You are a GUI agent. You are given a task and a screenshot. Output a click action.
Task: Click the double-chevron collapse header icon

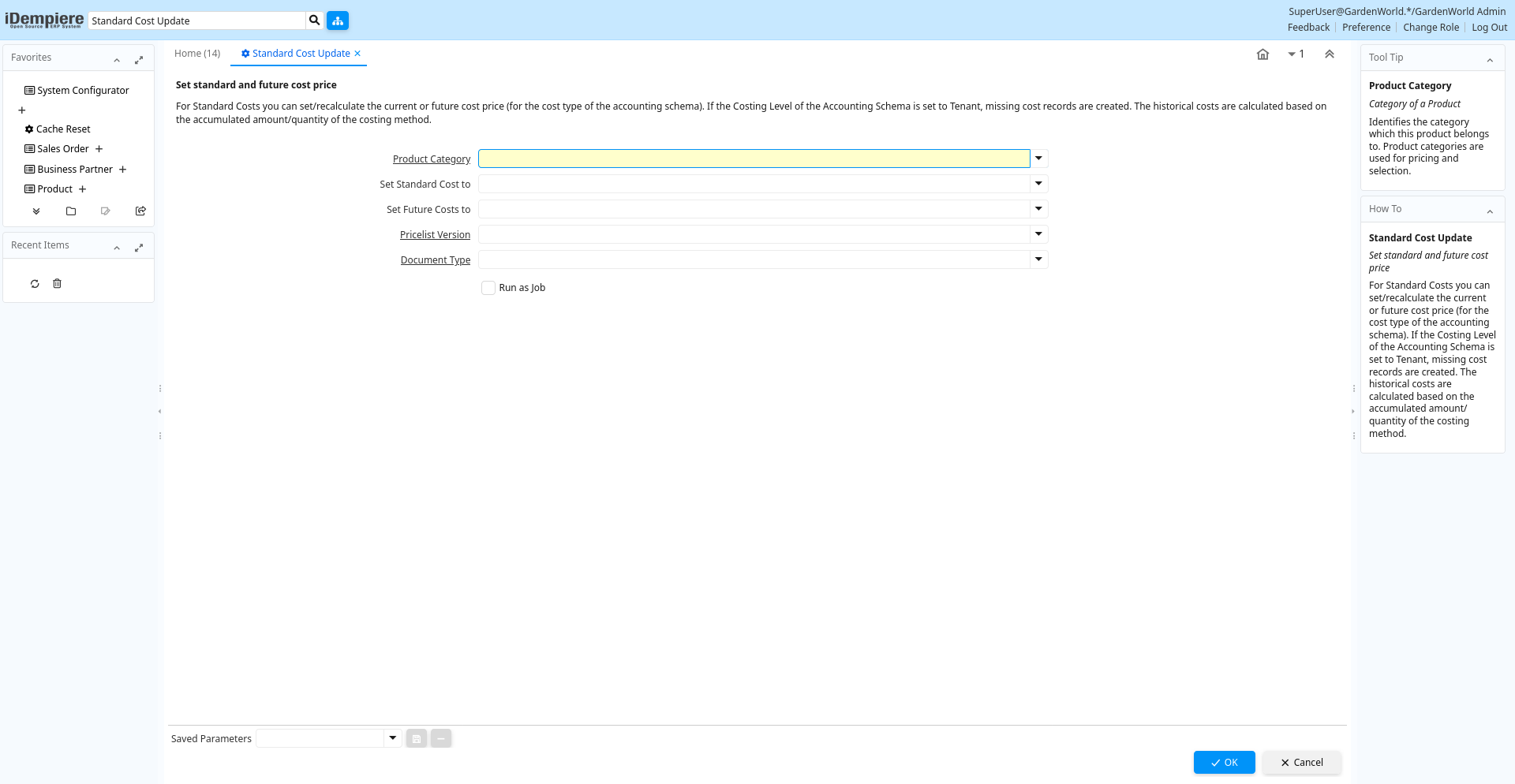1330,54
